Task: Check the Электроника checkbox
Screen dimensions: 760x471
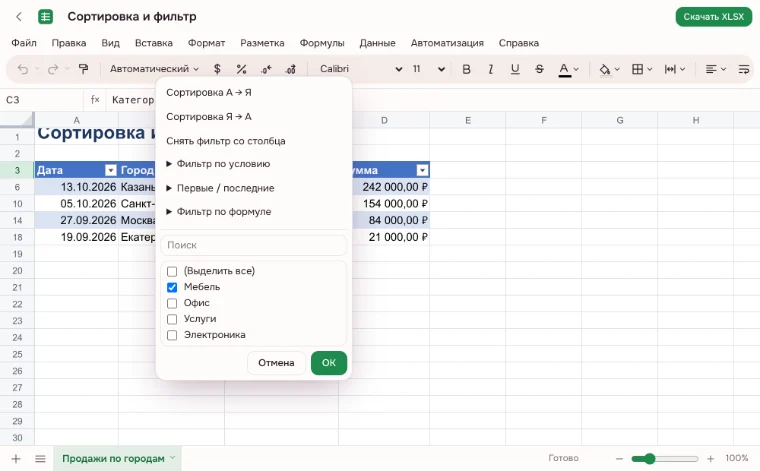Action: (172, 335)
